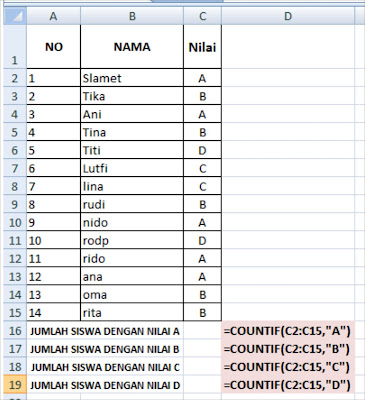Select the cell containing Slamet
Image resolution: width=365 pixels, height=400 pixels.
(132, 78)
